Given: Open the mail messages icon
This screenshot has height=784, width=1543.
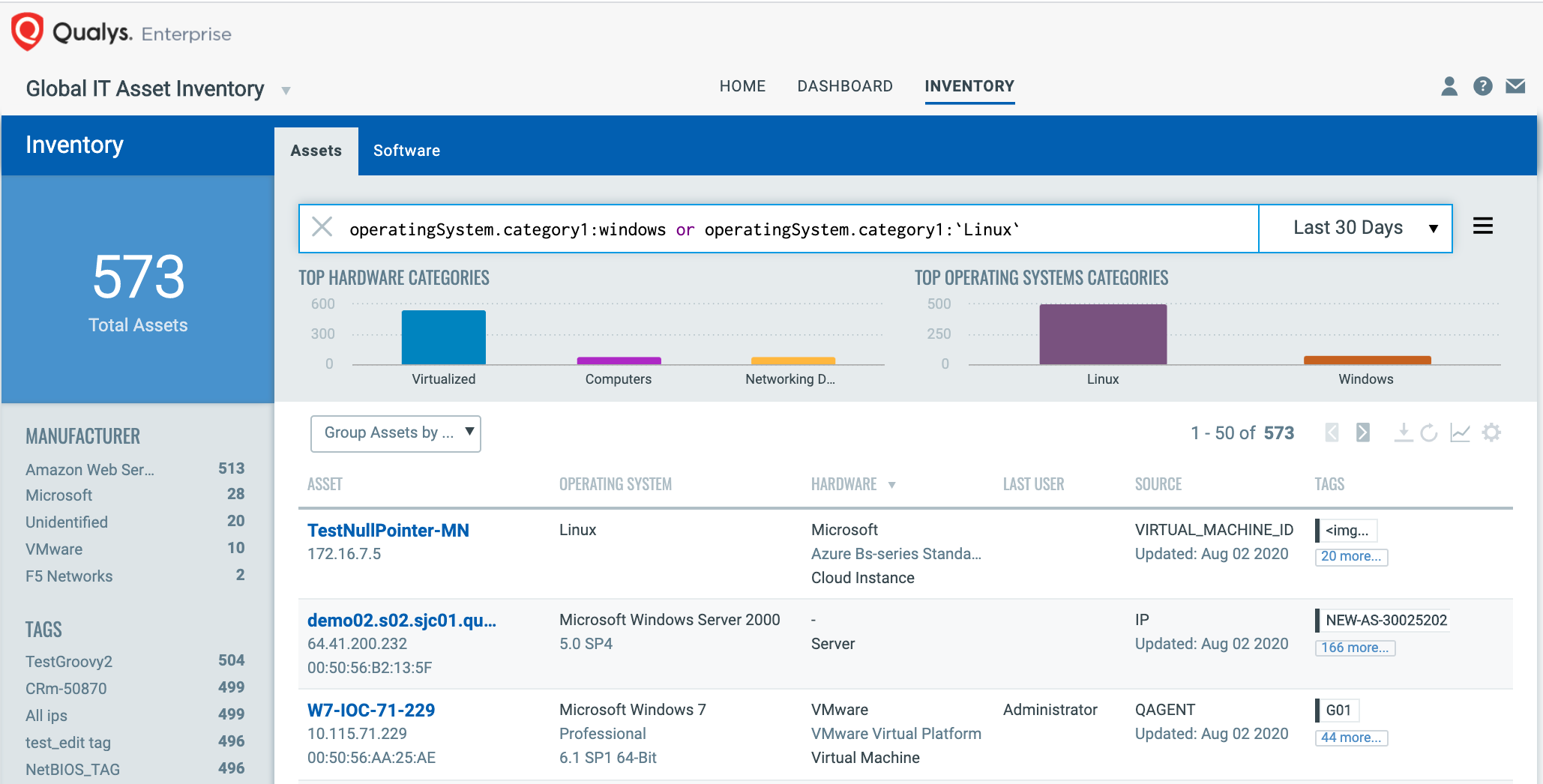Looking at the screenshot, I should (x=1515, y=86).
